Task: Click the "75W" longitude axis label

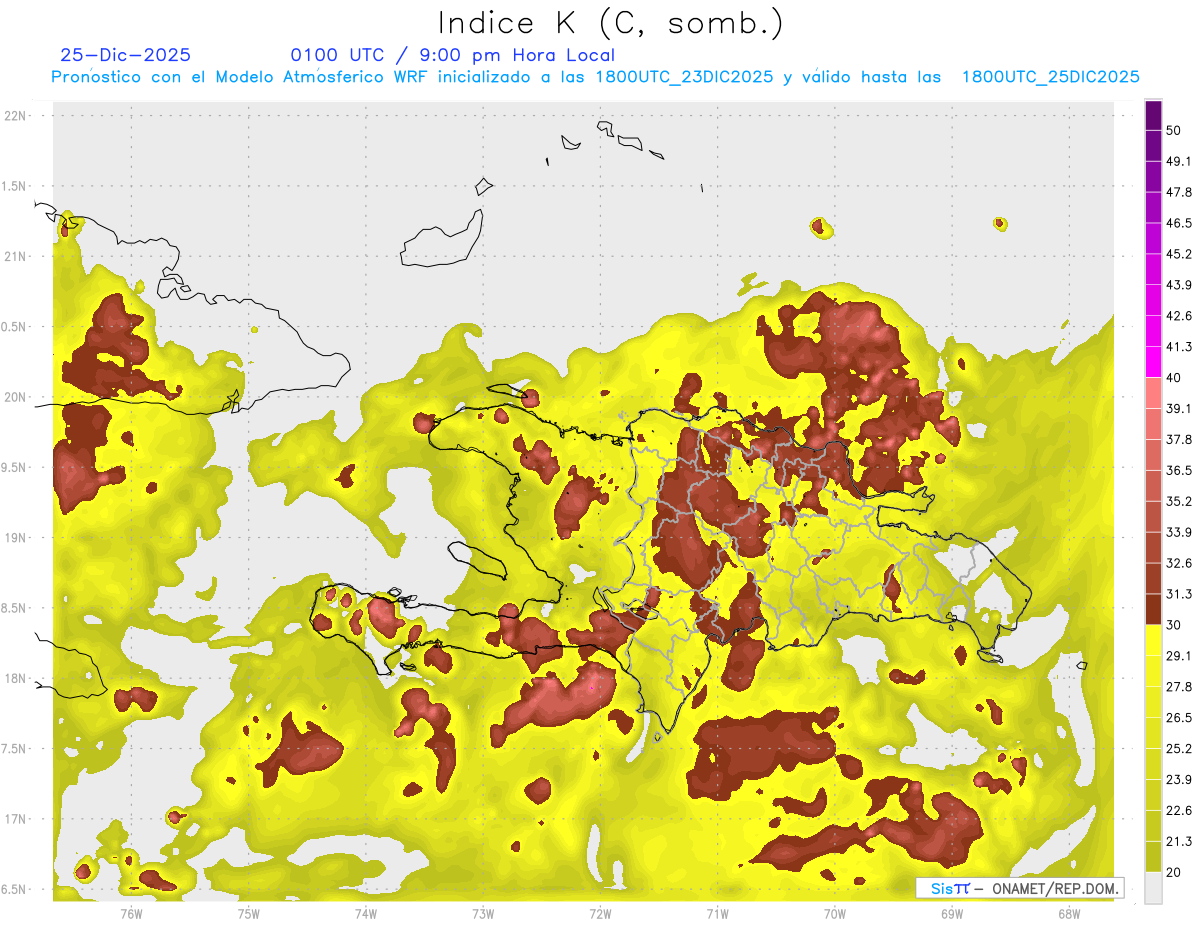Action: click(248, 913)
